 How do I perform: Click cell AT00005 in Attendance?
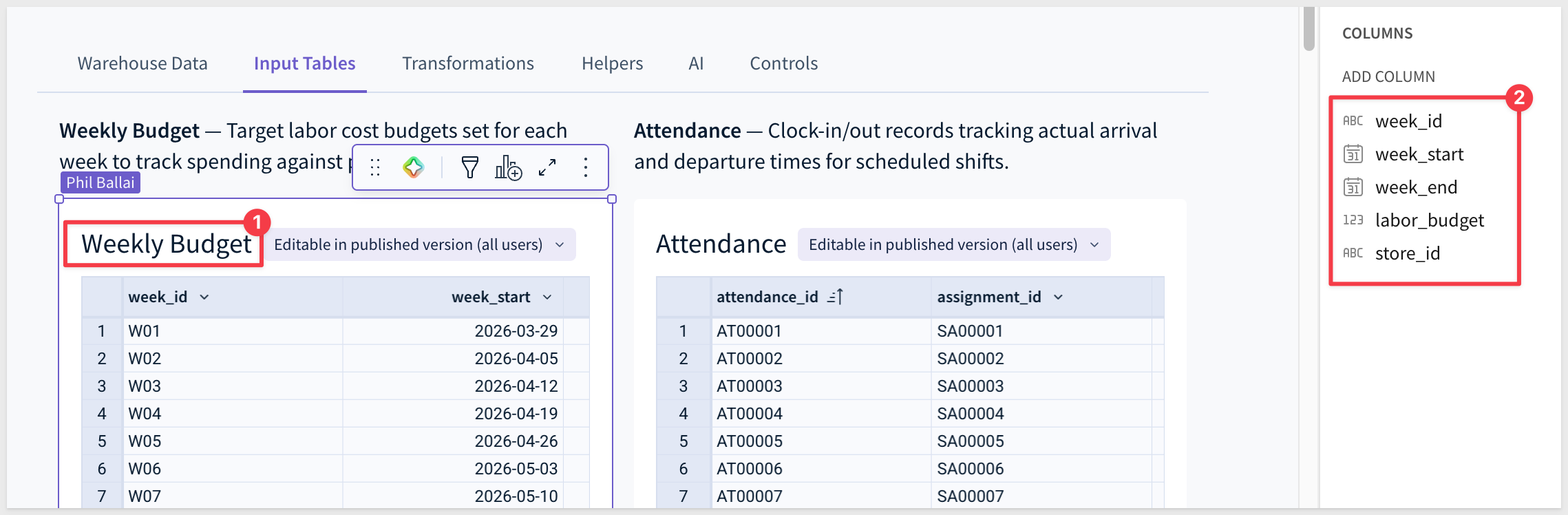pos(821,441)
